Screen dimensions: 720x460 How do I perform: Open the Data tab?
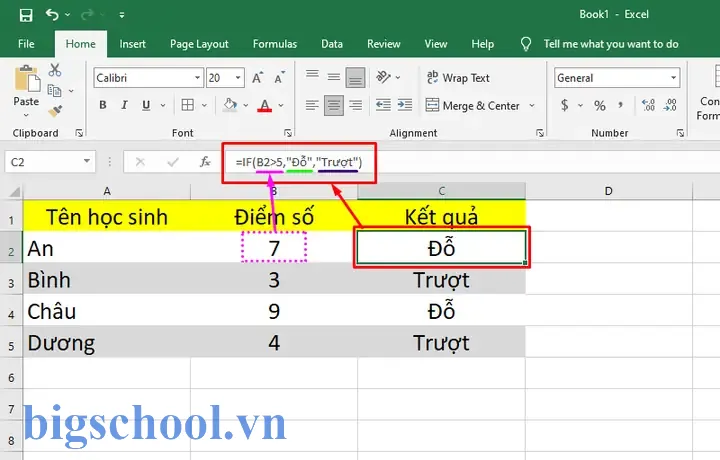tap(332, 44)
